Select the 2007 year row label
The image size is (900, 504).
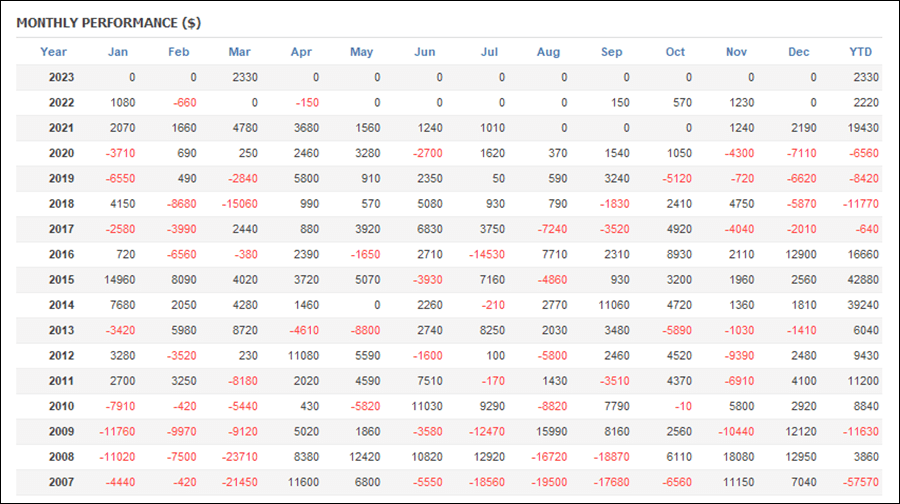61,482
